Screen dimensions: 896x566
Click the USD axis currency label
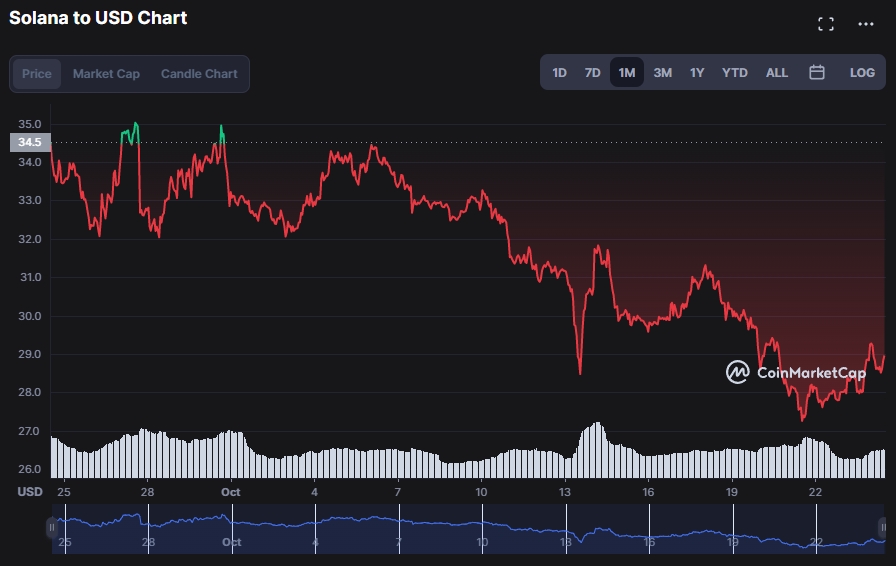(x=30, y=492)
